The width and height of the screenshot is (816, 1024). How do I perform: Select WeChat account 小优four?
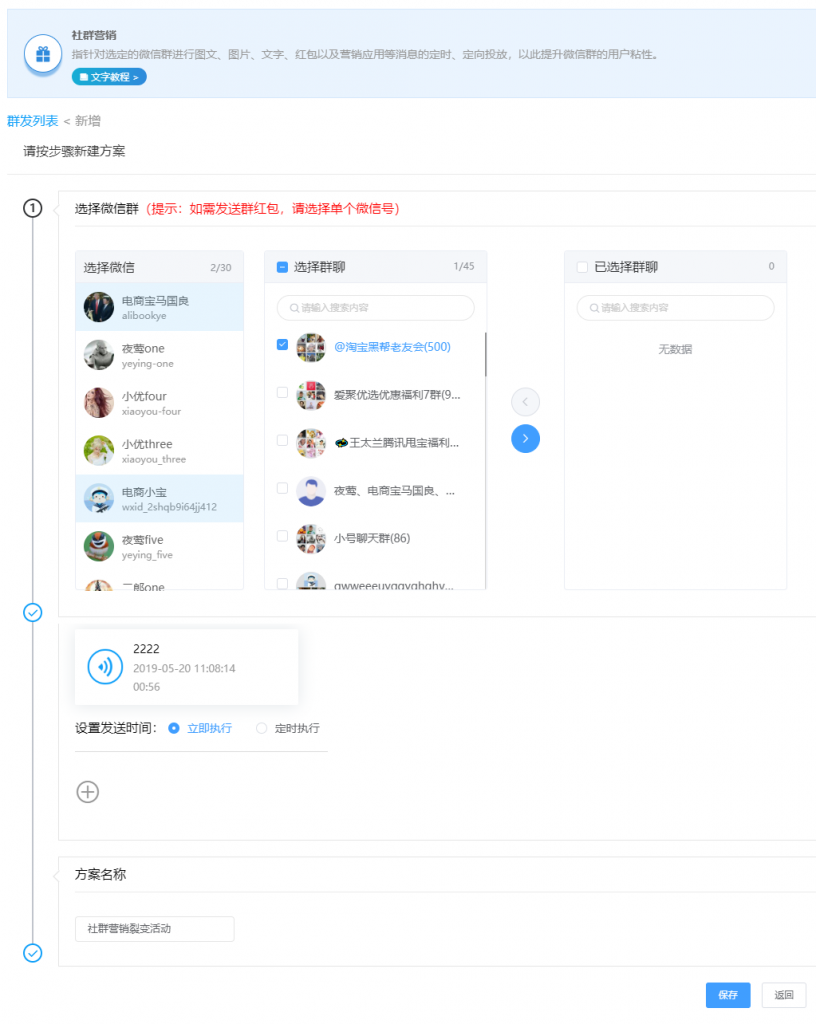click(x=159, y=402)
